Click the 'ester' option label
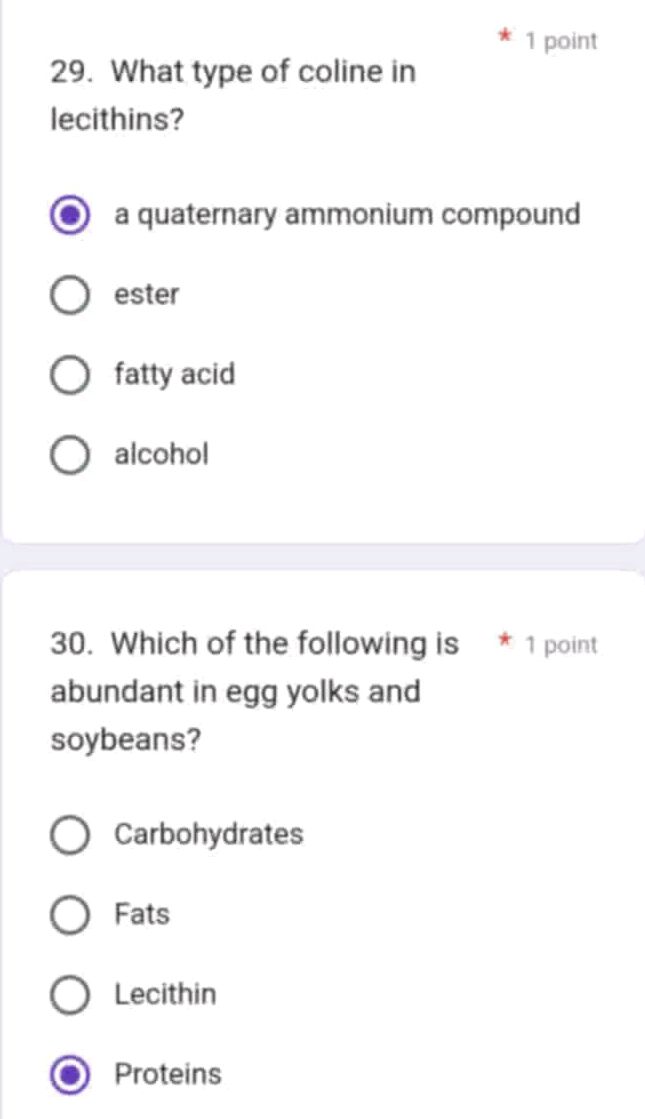This screenshot has width=645, height=1119. [147, 295]
